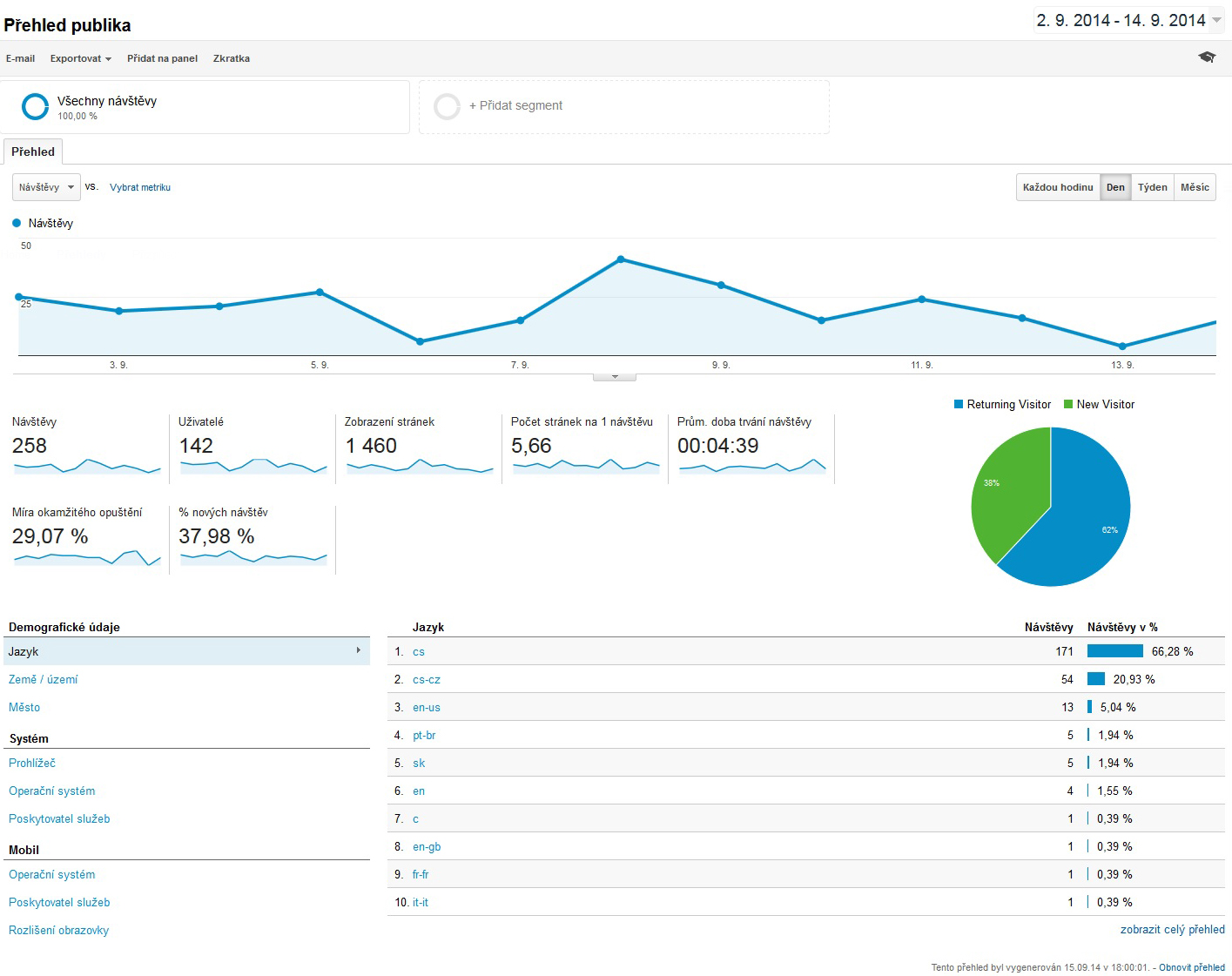Open the zobrazit celý přehled link
1232x976 pixels.
[x=1172, y=929]
